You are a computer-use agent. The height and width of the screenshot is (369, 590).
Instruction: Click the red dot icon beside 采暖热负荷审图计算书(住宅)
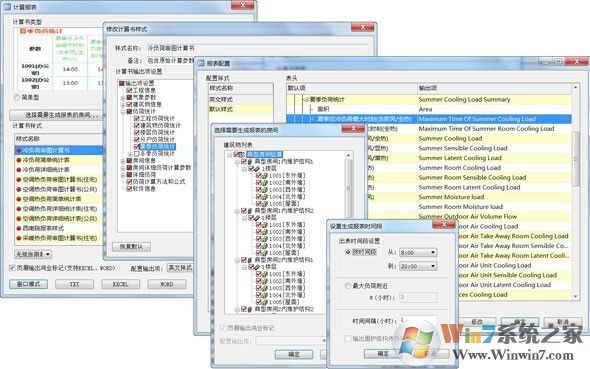coord(18,238)
